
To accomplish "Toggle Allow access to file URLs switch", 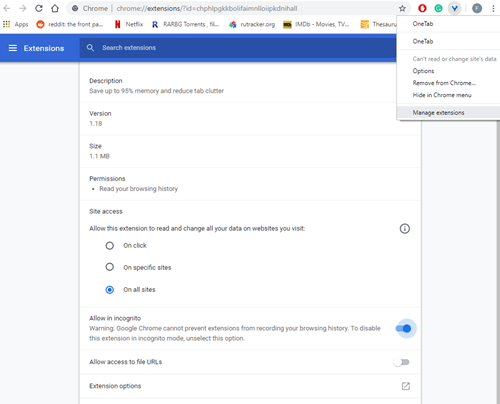I will pyautogui.click(x=402, y=362).
